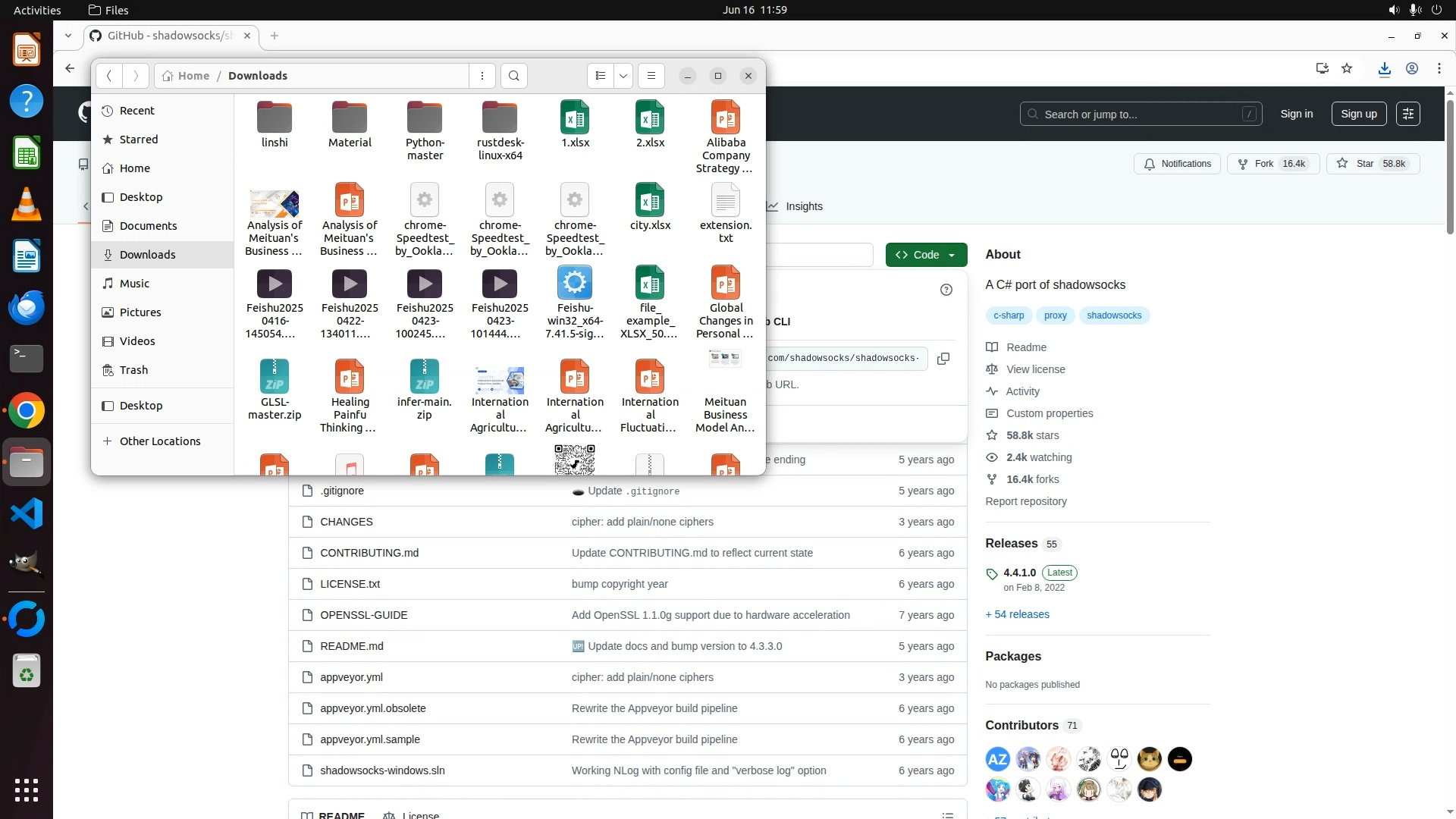This screenshot has height=819, width=1456.
Task: Select Documents in Files sidebar
Action: (x=148, y=226)
